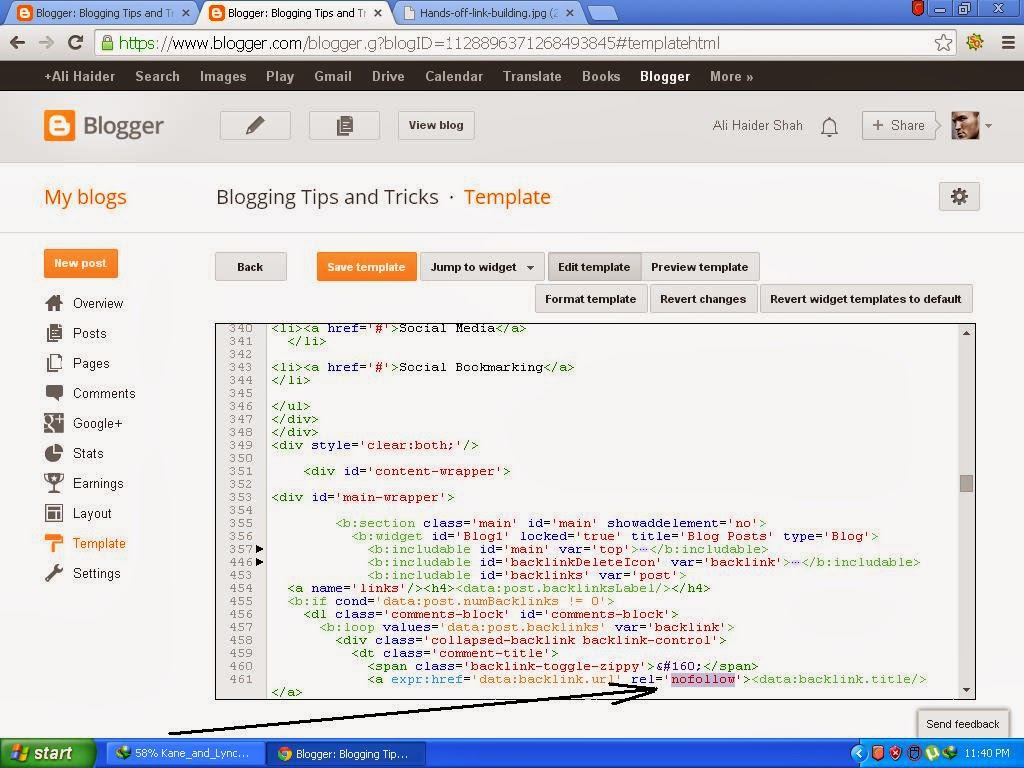Click Revert changes

point(703,298)
